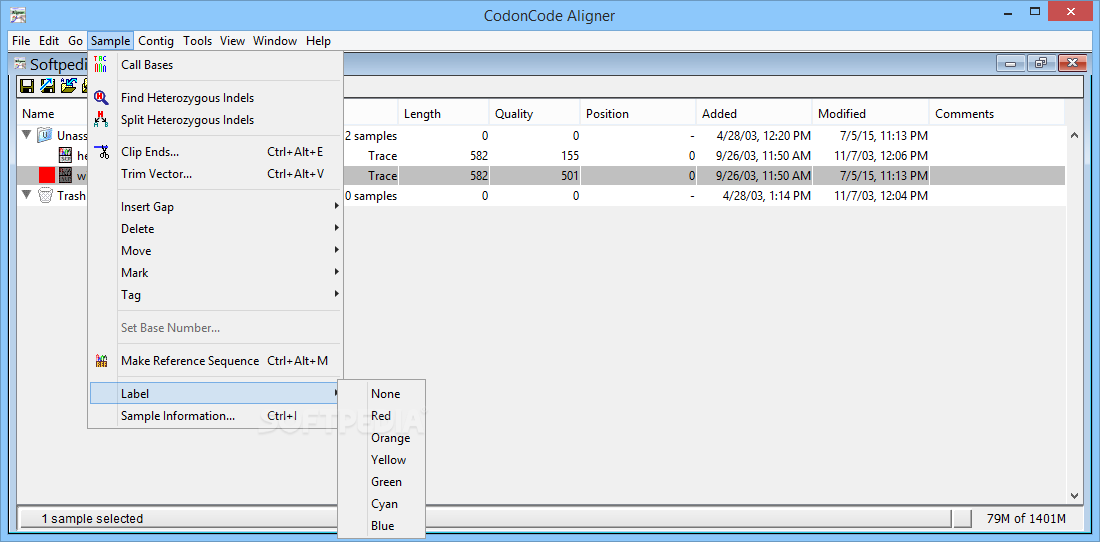Choose Clip Ends menu entry
1100x542 pixels.
(x=216, y=151)
